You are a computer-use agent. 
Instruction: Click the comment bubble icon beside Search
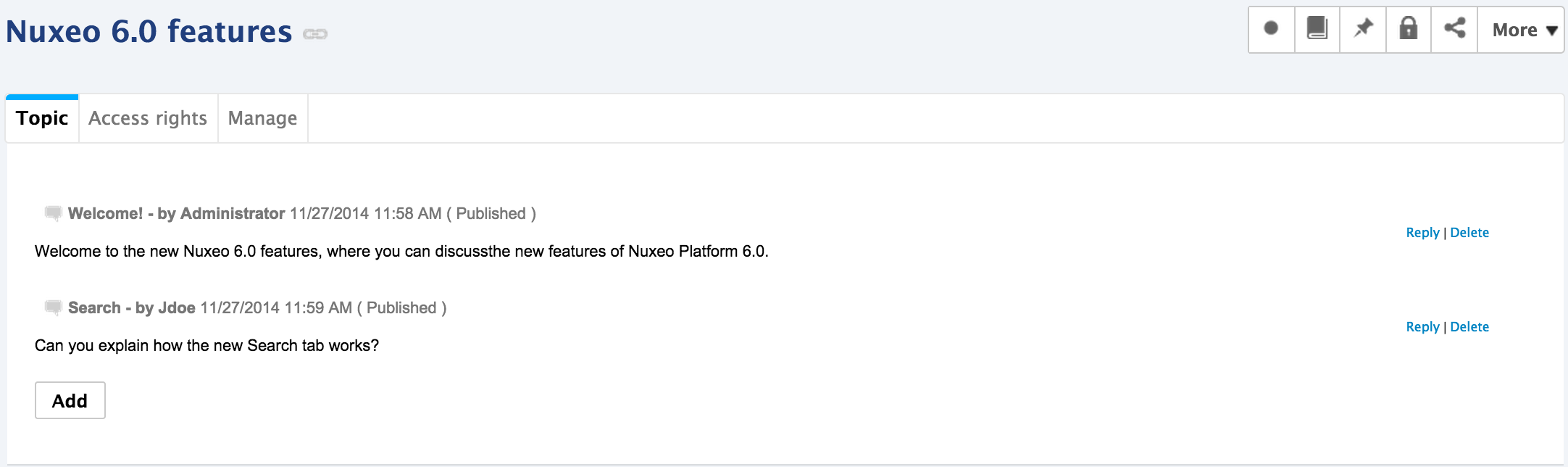click(53, 307)
